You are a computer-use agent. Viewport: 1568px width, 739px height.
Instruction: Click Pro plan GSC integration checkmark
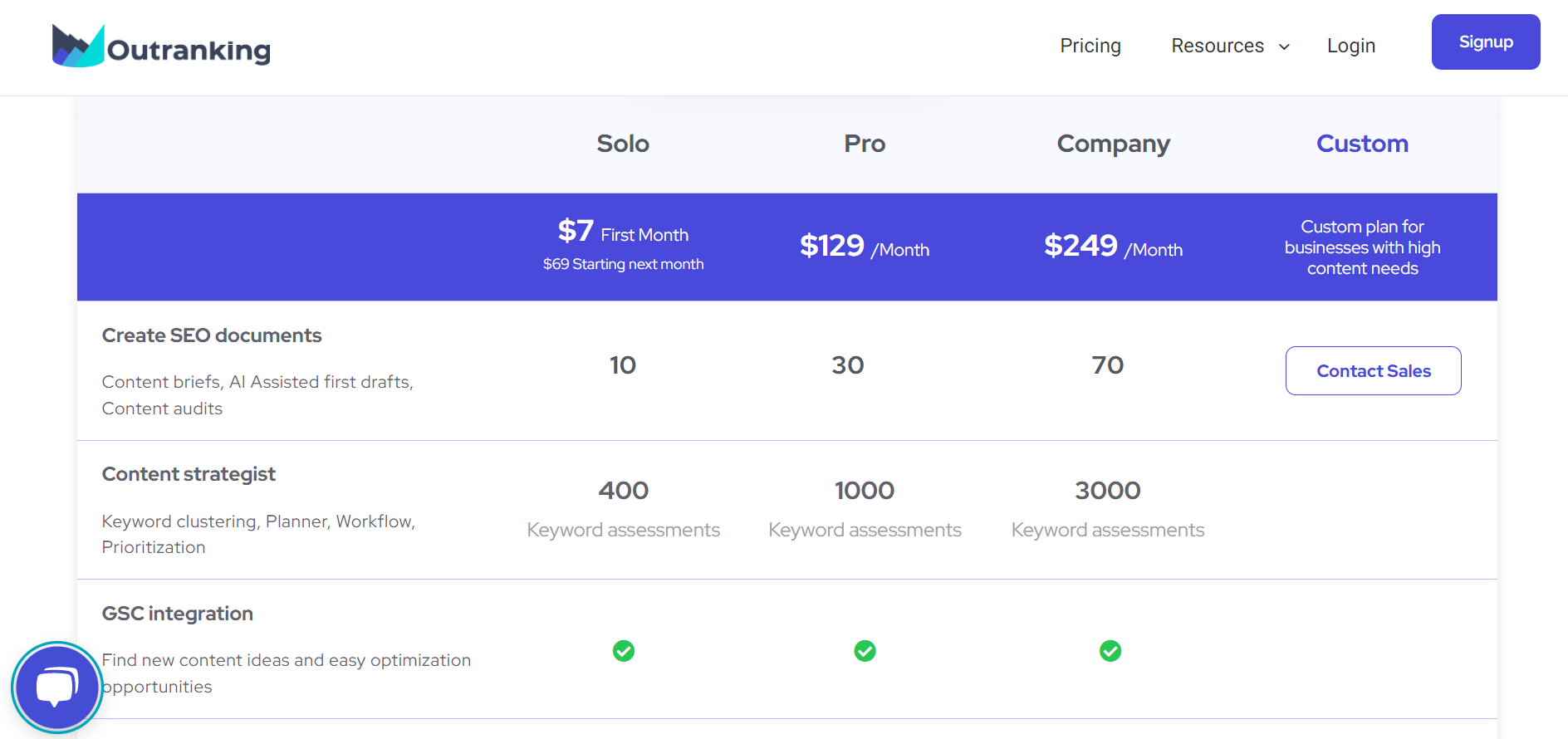click(x=865, y=651)
